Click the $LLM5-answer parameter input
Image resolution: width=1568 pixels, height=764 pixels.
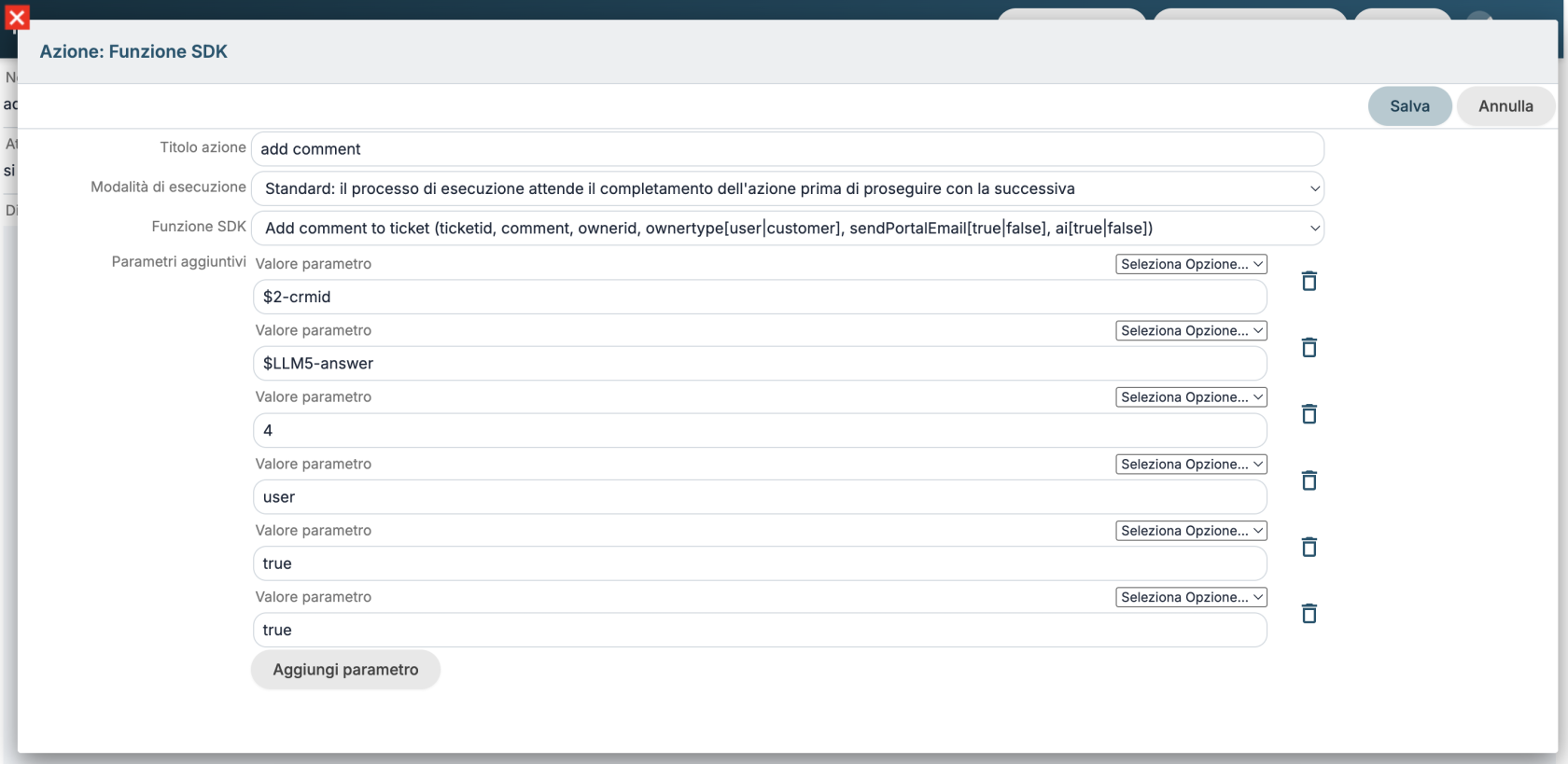[x=760, y=364]
